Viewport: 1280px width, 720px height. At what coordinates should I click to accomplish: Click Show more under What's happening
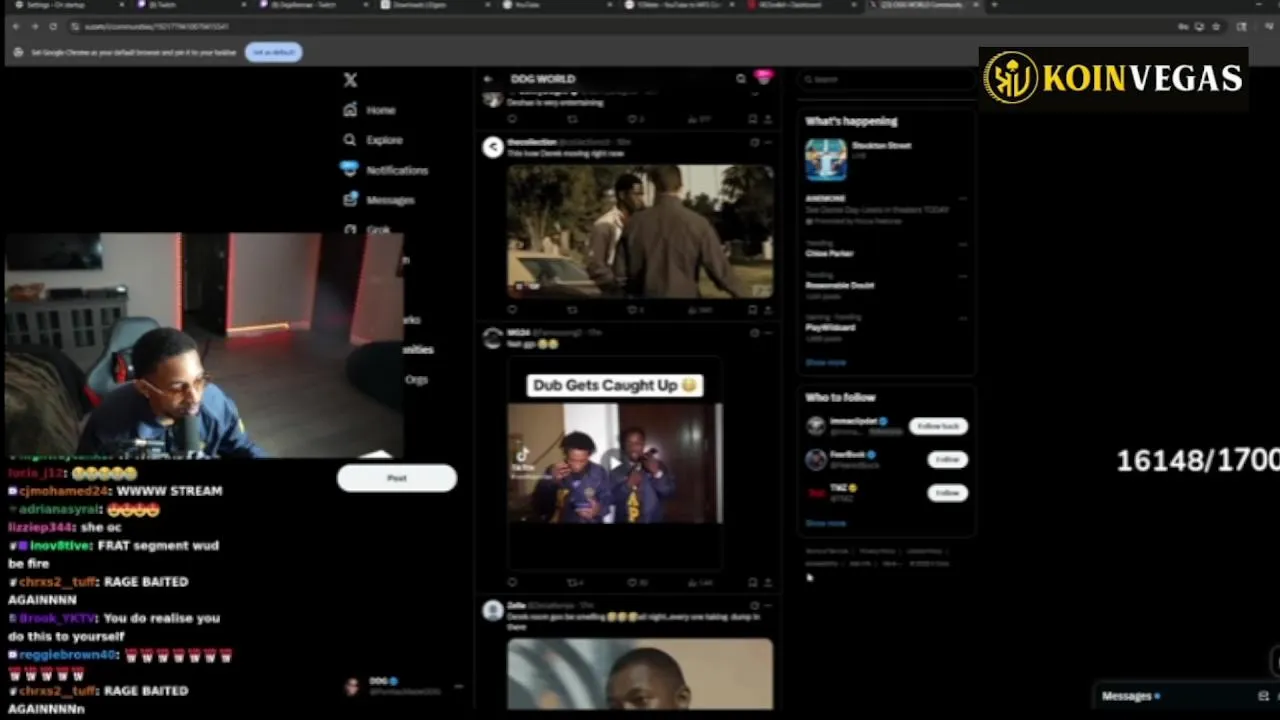pyautogui.click(x=826, y=362)
